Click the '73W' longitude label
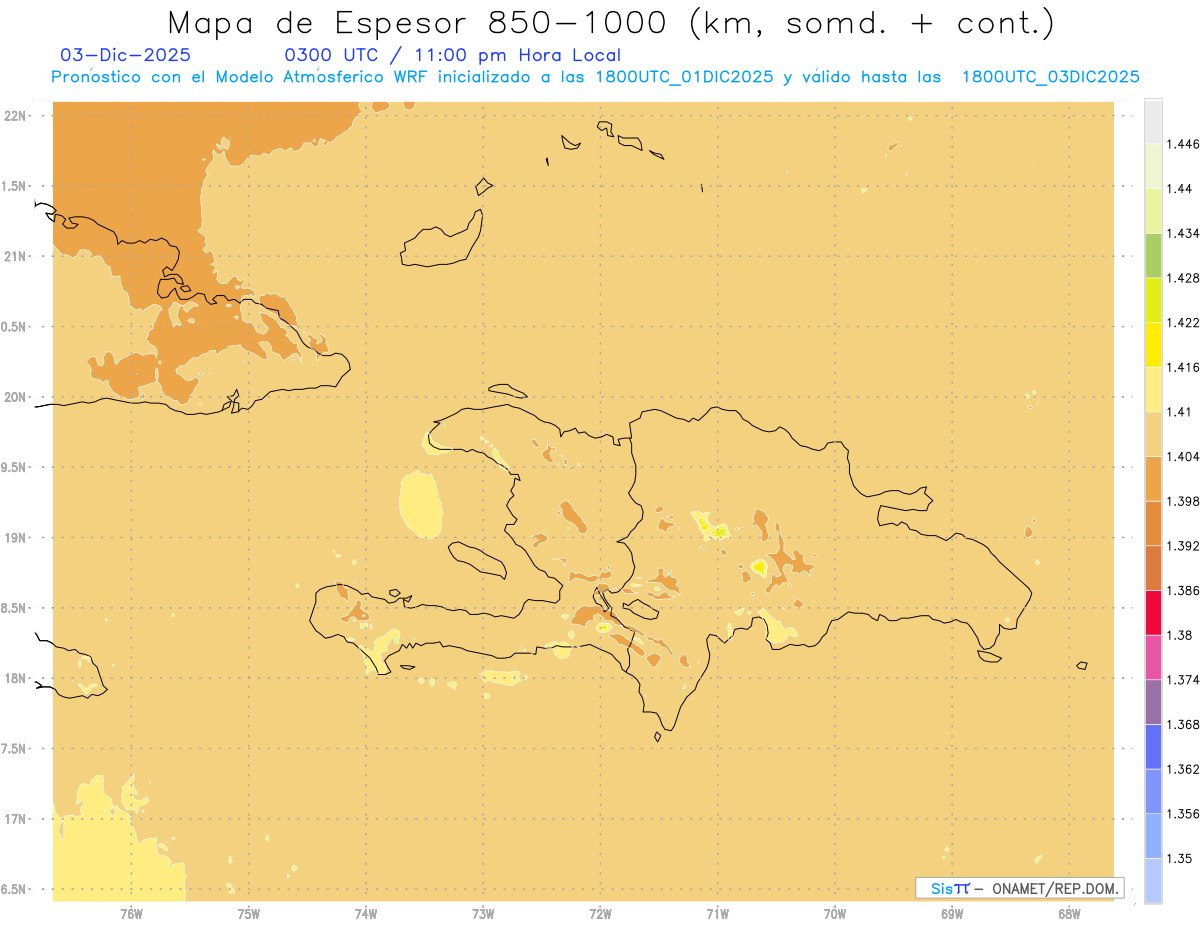The image size is (1200, 927). [x=483, y=913]
